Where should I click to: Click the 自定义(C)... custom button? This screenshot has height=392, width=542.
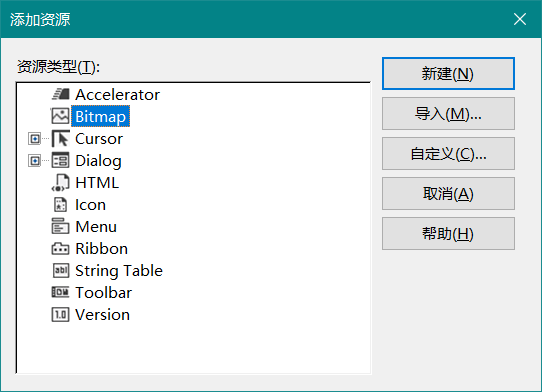point(448,153)
